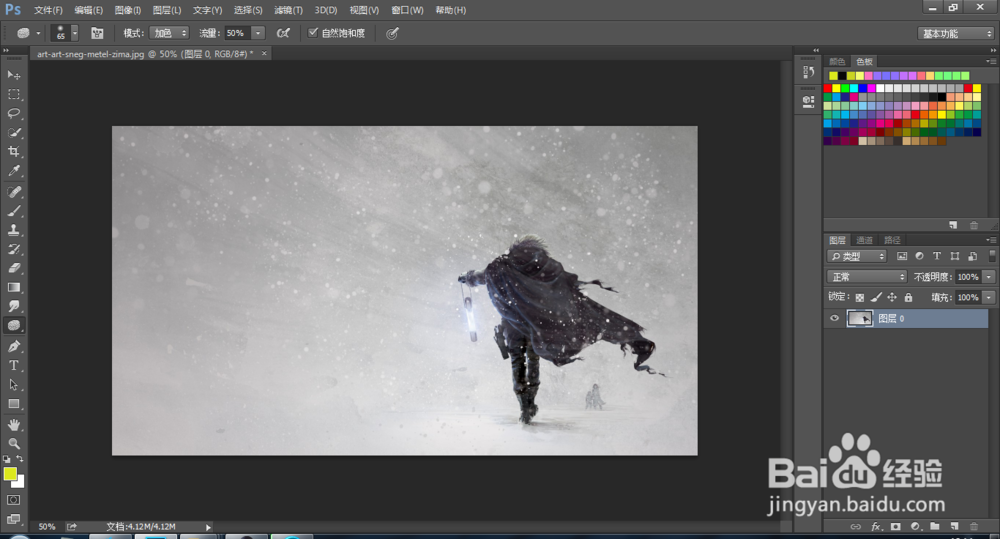
Task: Open the 图像(I) menu
Action: [x=128, y=10]
